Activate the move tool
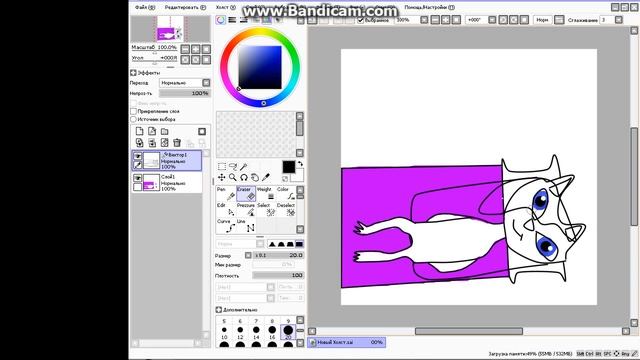 point(222,177)
